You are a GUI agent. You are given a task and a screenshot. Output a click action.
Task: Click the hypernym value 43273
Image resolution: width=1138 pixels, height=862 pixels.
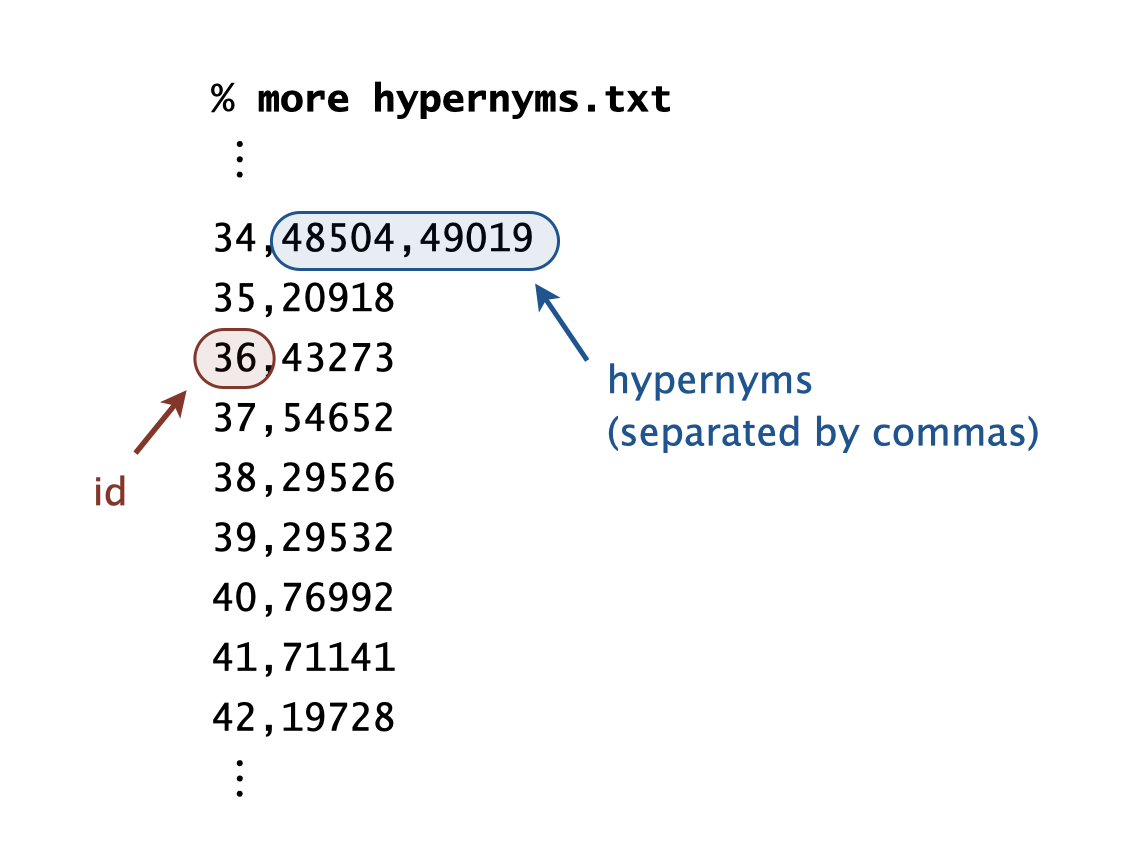(338, 358)
